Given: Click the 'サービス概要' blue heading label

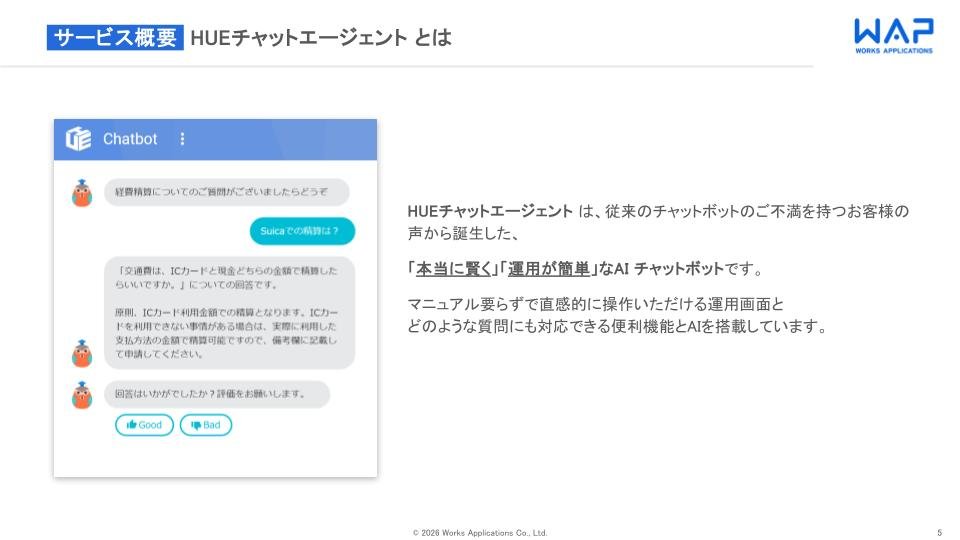Looking at the screenshot, I should (115, 37).
